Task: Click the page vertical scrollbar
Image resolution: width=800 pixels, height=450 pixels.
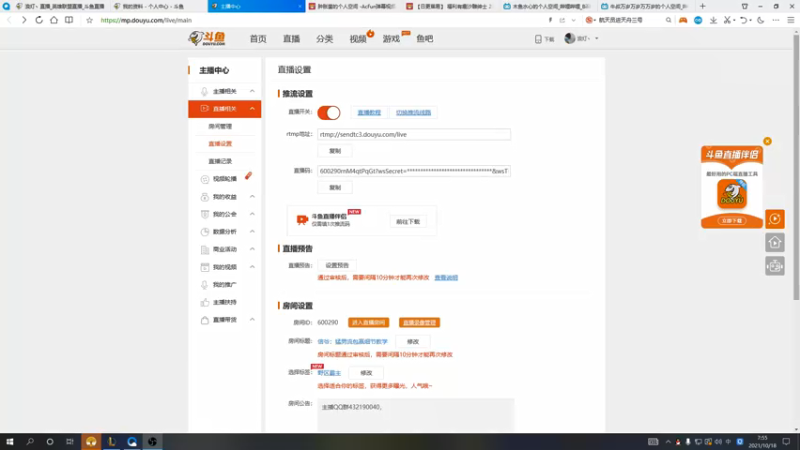Action: 796,168
